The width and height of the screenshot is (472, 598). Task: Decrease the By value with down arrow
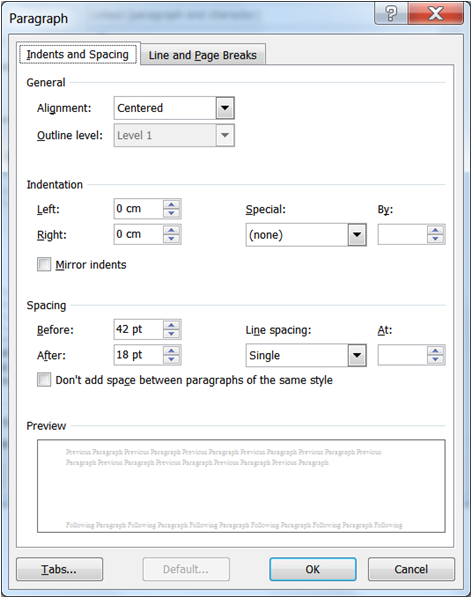(x=435, y=239)
